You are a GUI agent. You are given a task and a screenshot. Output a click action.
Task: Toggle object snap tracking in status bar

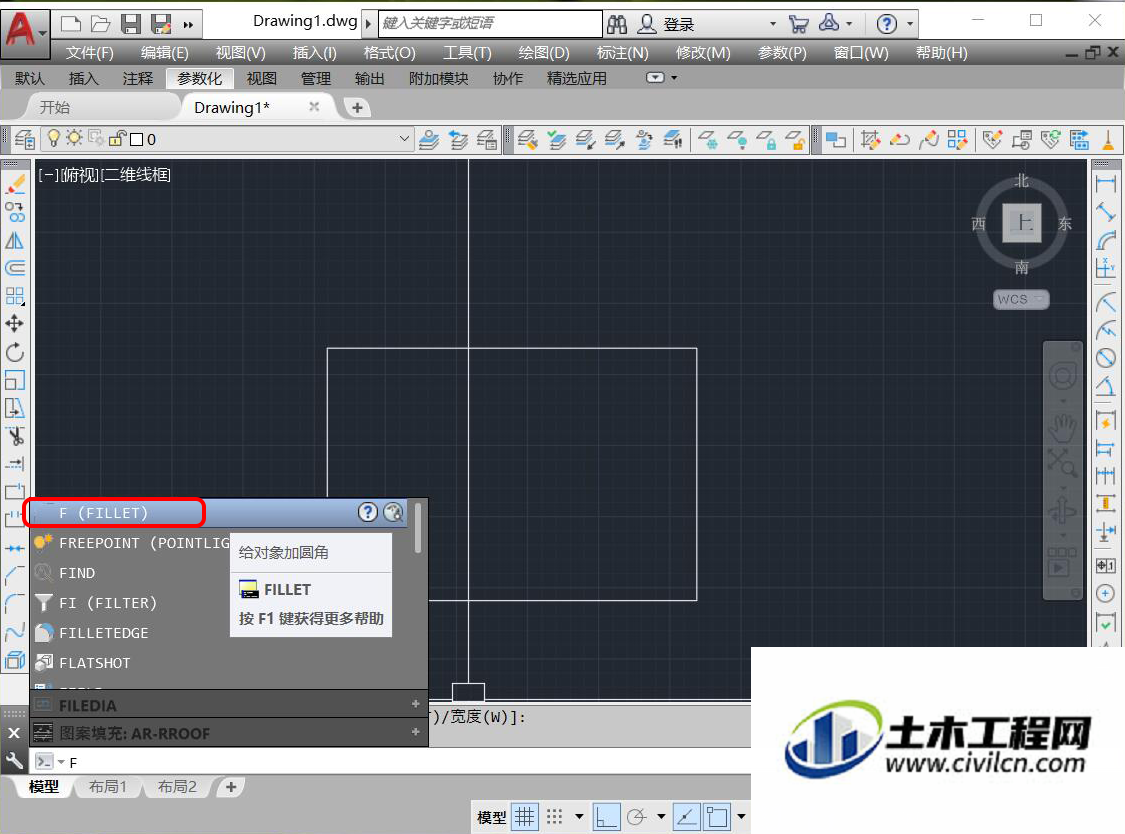point(687,817)
